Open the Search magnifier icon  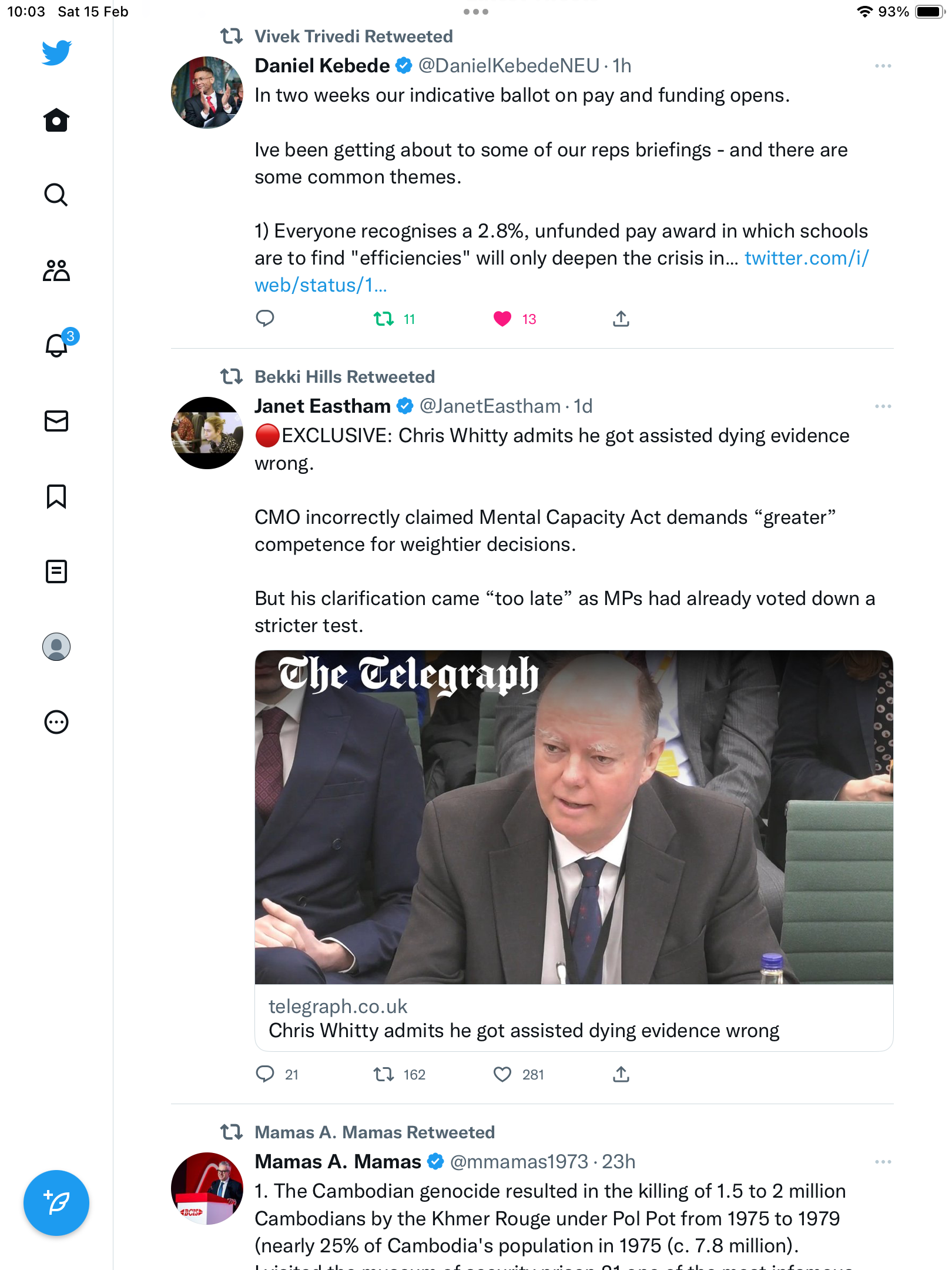pos(56,195)
